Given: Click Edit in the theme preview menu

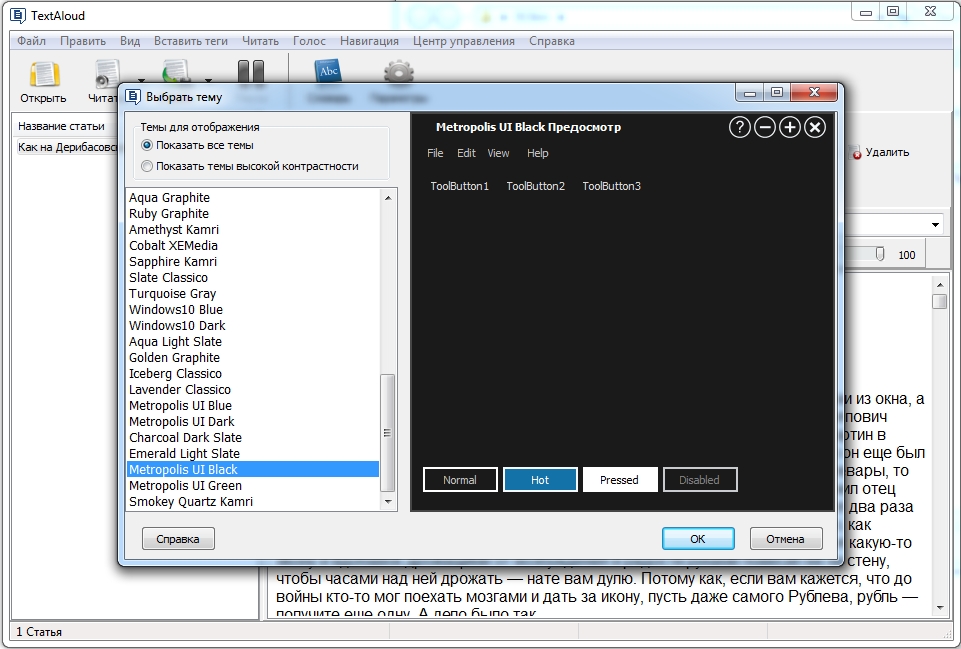Looking at the screenshot, I should tap(466, 153).
